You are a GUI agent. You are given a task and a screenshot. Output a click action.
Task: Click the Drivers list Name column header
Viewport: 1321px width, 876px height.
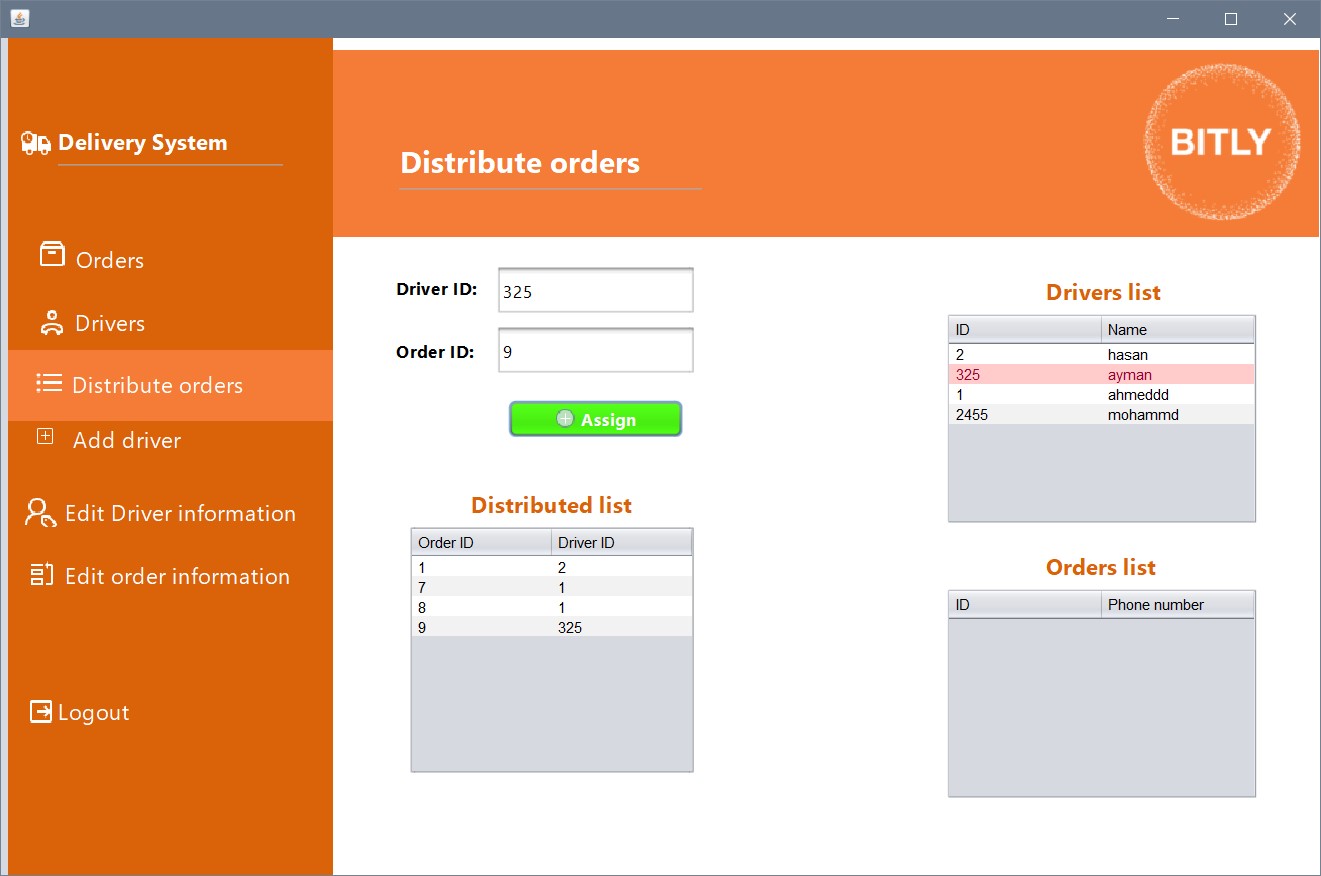1178,329
